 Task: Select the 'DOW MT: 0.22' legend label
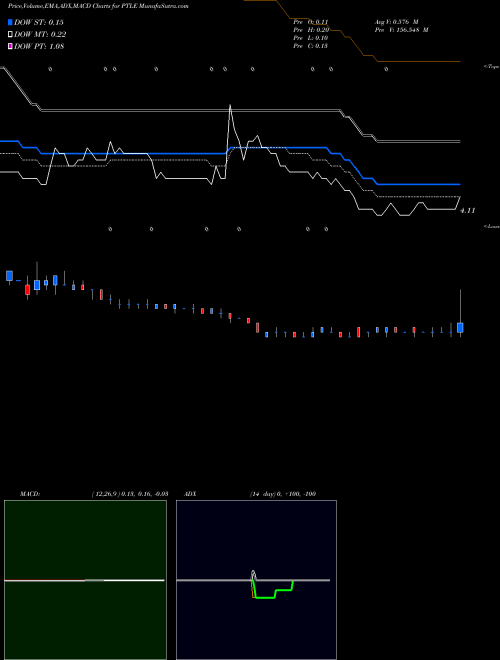40,35
